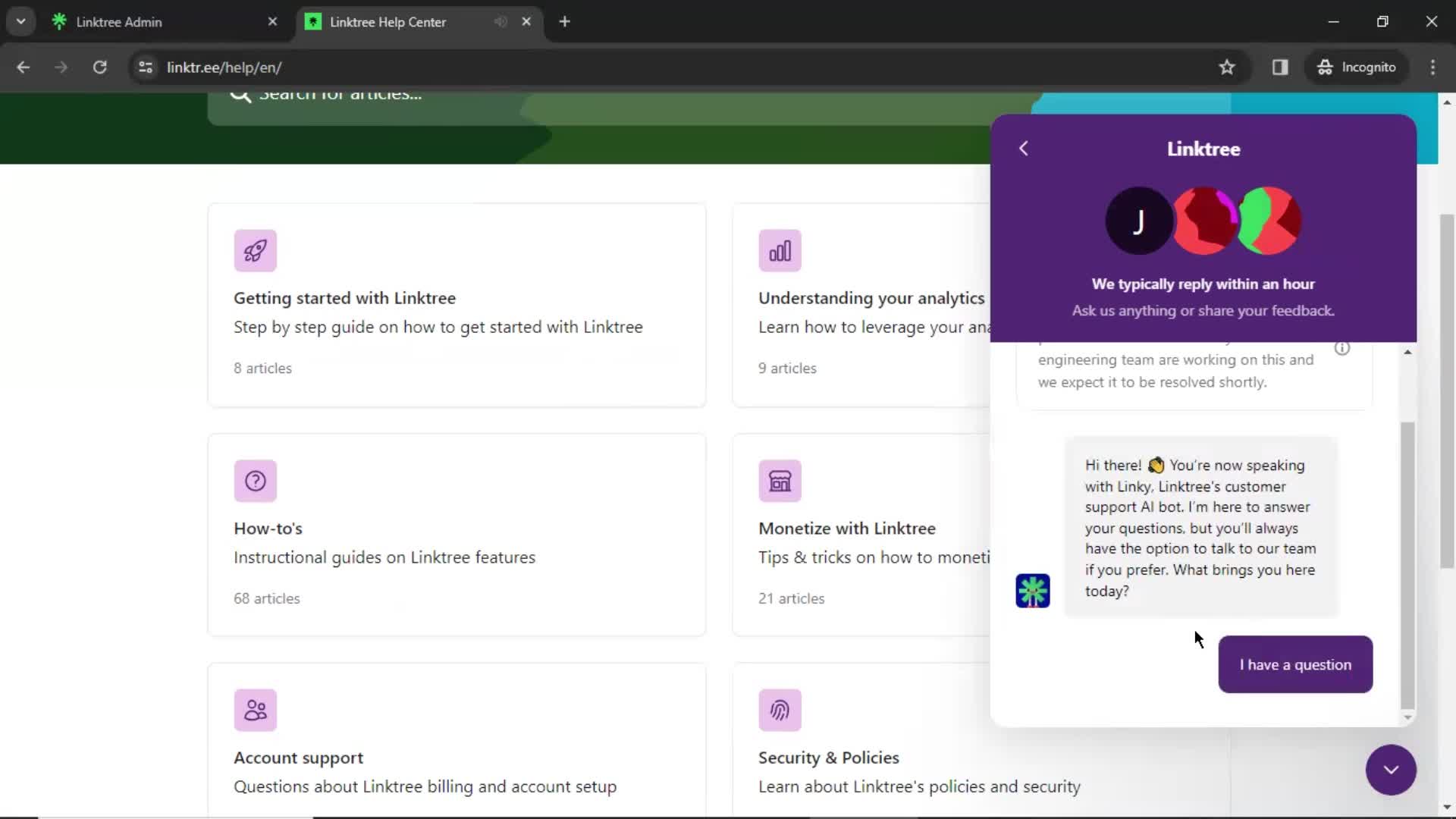Click the I have a question button
Viewport: 1456px width, 819px height.
[1295, 664]
